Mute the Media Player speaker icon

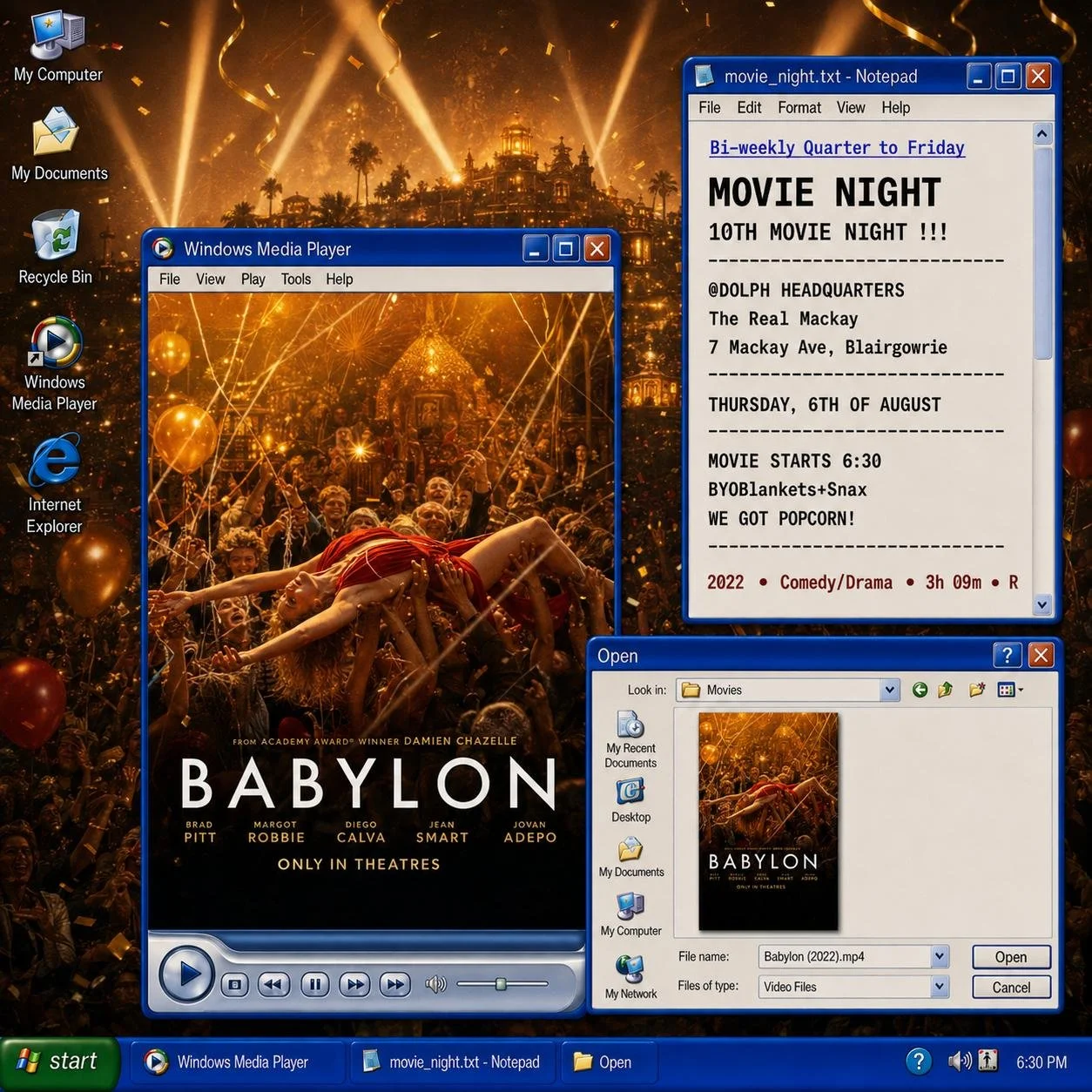point(435,984)
